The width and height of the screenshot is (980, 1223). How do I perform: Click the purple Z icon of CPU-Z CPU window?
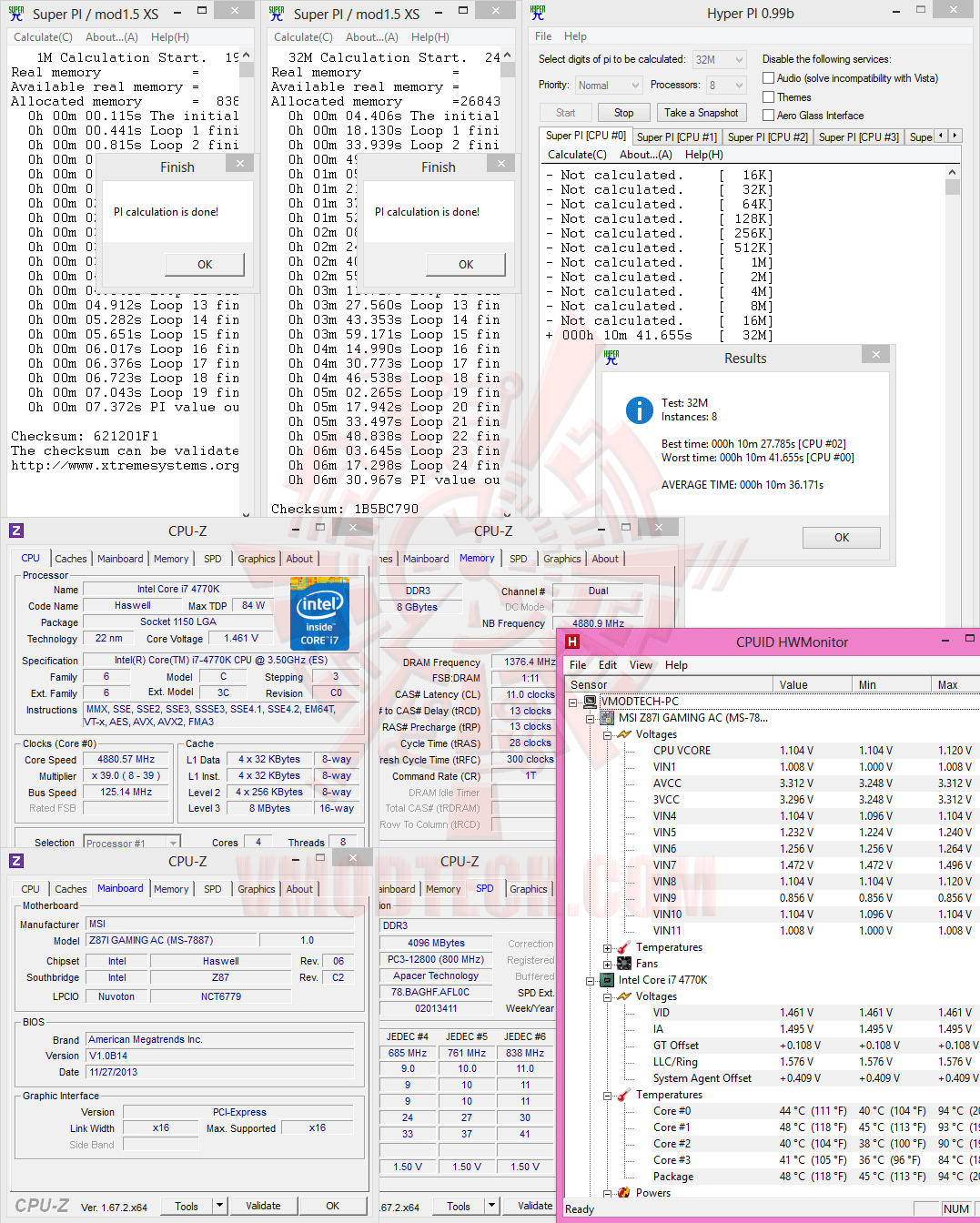point(16,531)
